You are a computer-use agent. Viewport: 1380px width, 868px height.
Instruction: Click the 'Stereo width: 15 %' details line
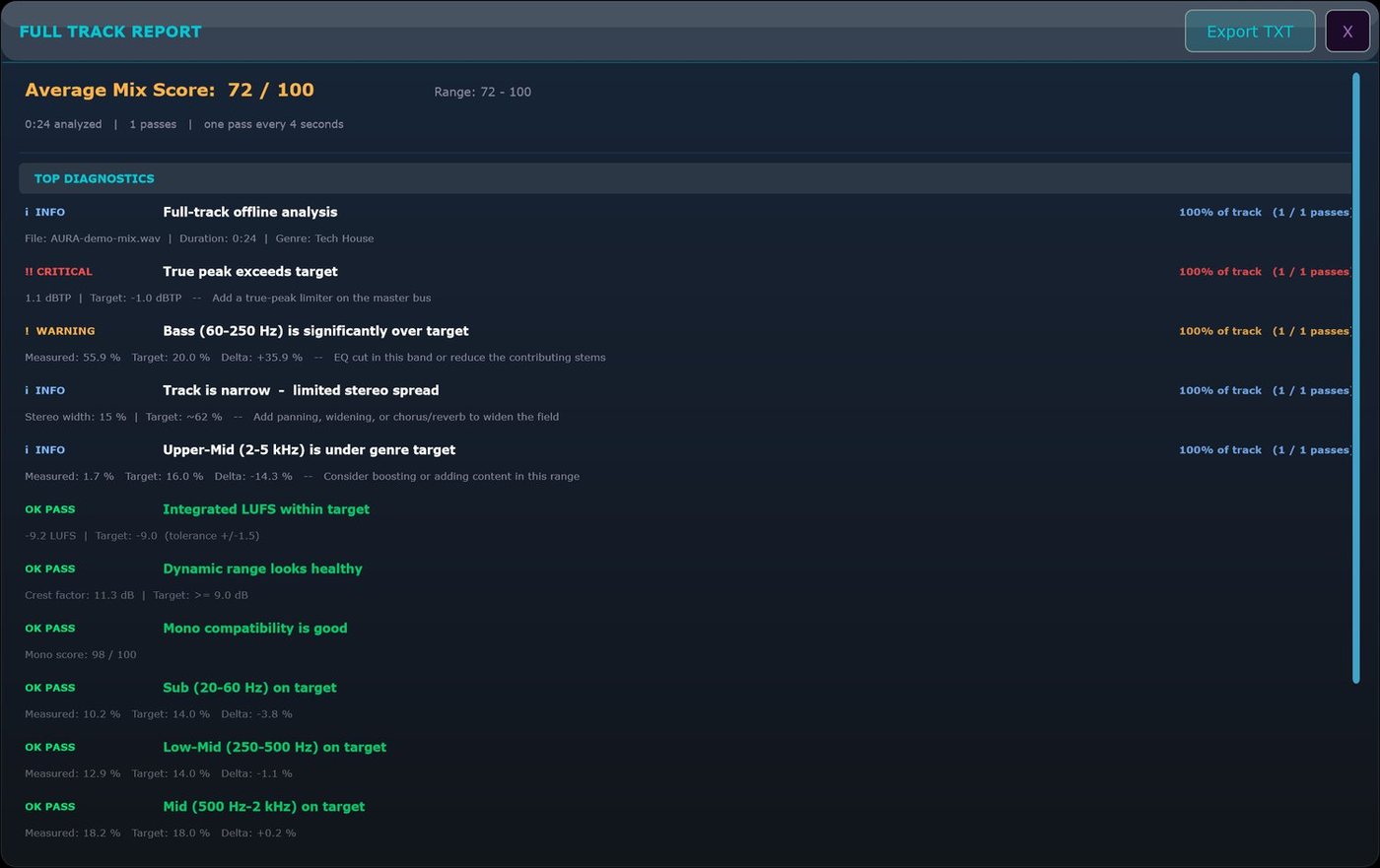click(292, 417)
